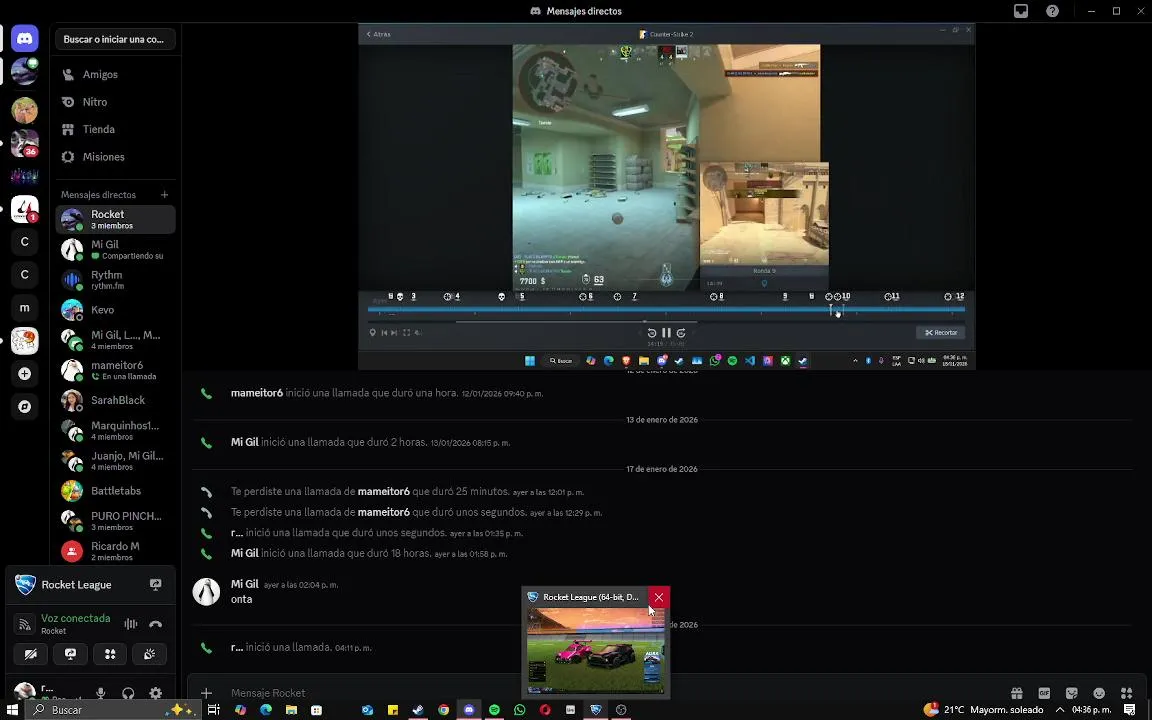Open soundboard in voice panel

point(149,654)
